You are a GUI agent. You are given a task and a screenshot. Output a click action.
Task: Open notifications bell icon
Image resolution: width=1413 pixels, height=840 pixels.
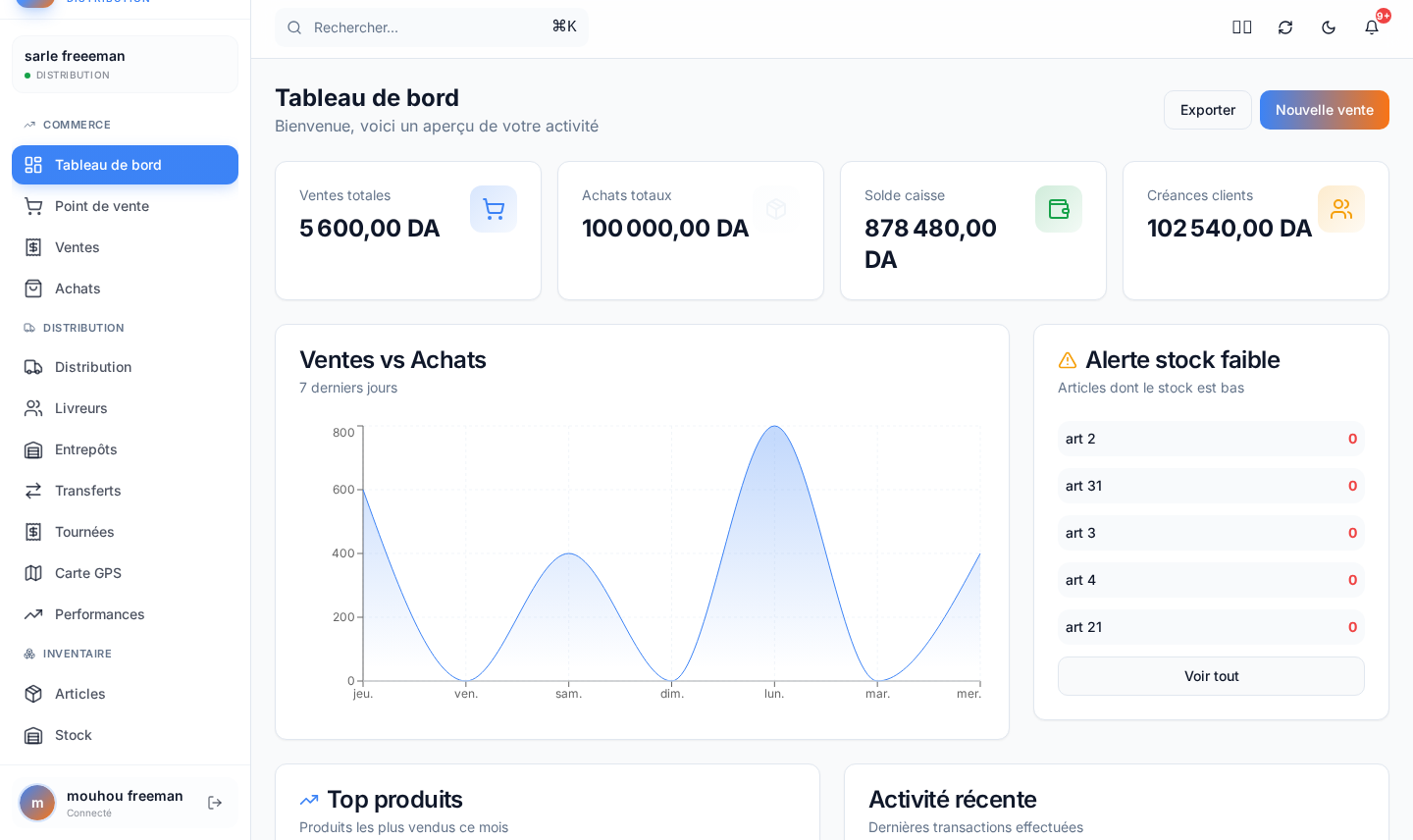[1372, 27]
